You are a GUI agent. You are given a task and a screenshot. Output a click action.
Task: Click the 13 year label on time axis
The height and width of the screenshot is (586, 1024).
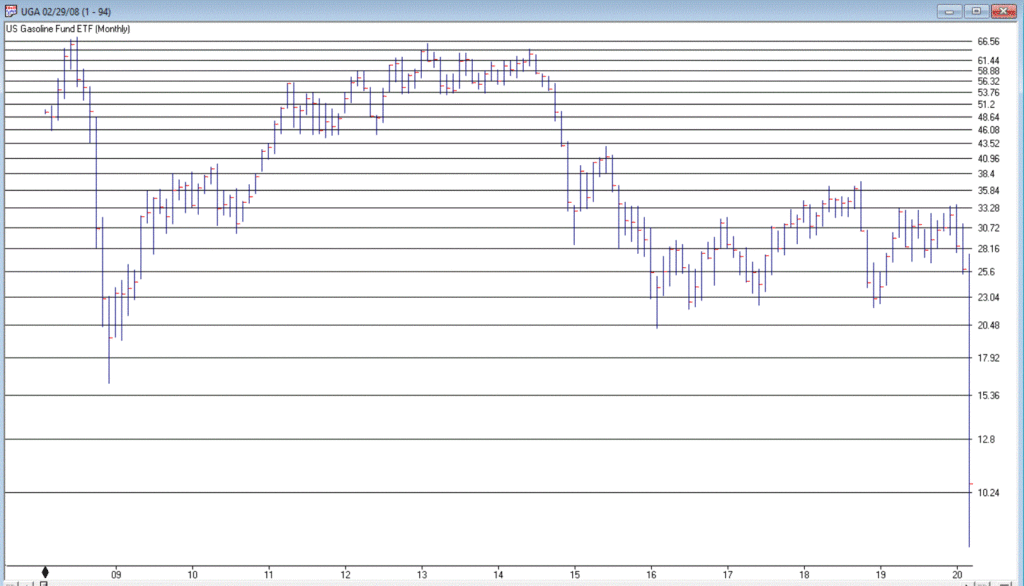(x=422, y=575)
